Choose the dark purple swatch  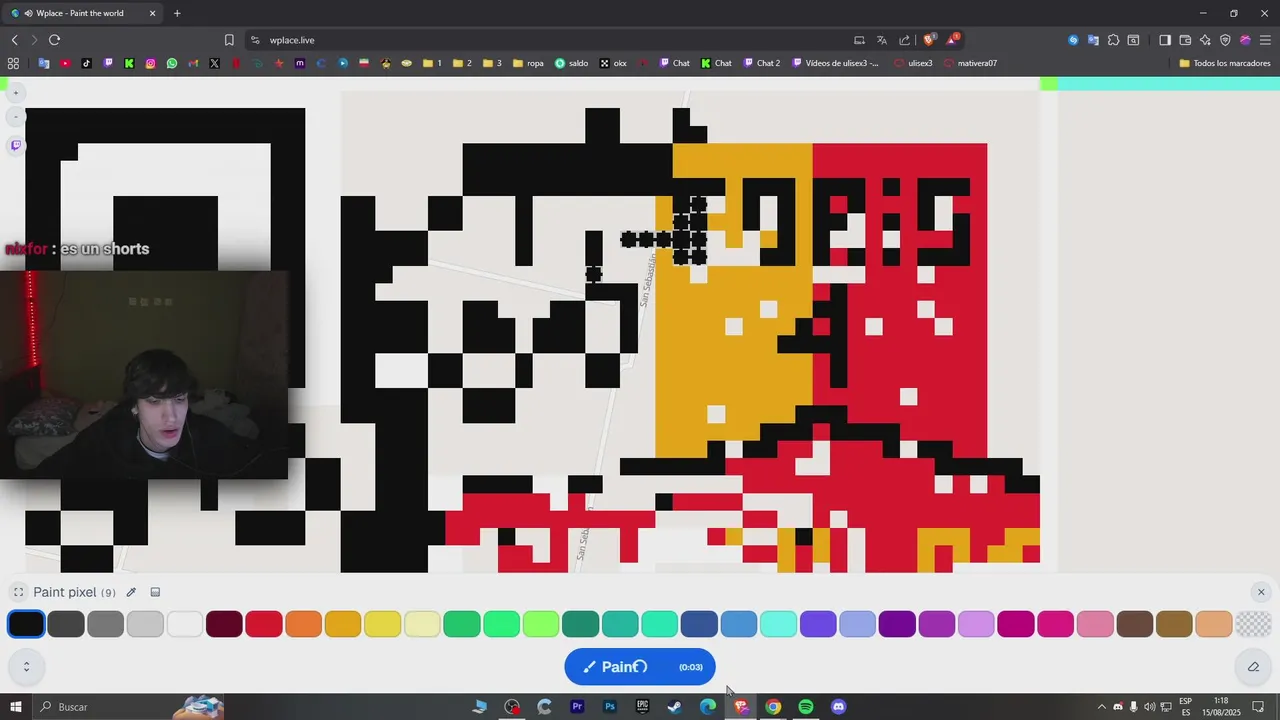897,624
